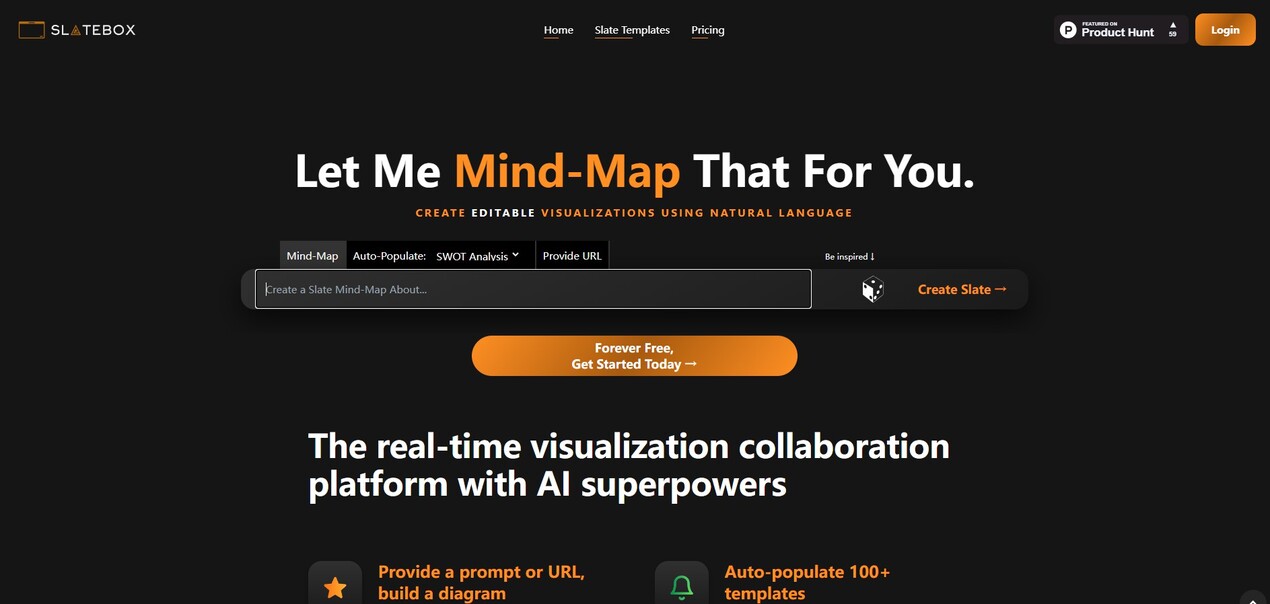The height and width of the screenshot is (604, 1270).
Task: Click the Product Hunt "P" logo
Action: [1068, 31]
